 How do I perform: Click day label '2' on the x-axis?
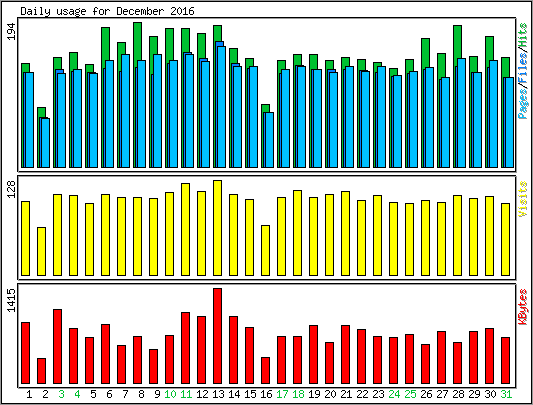45,394
